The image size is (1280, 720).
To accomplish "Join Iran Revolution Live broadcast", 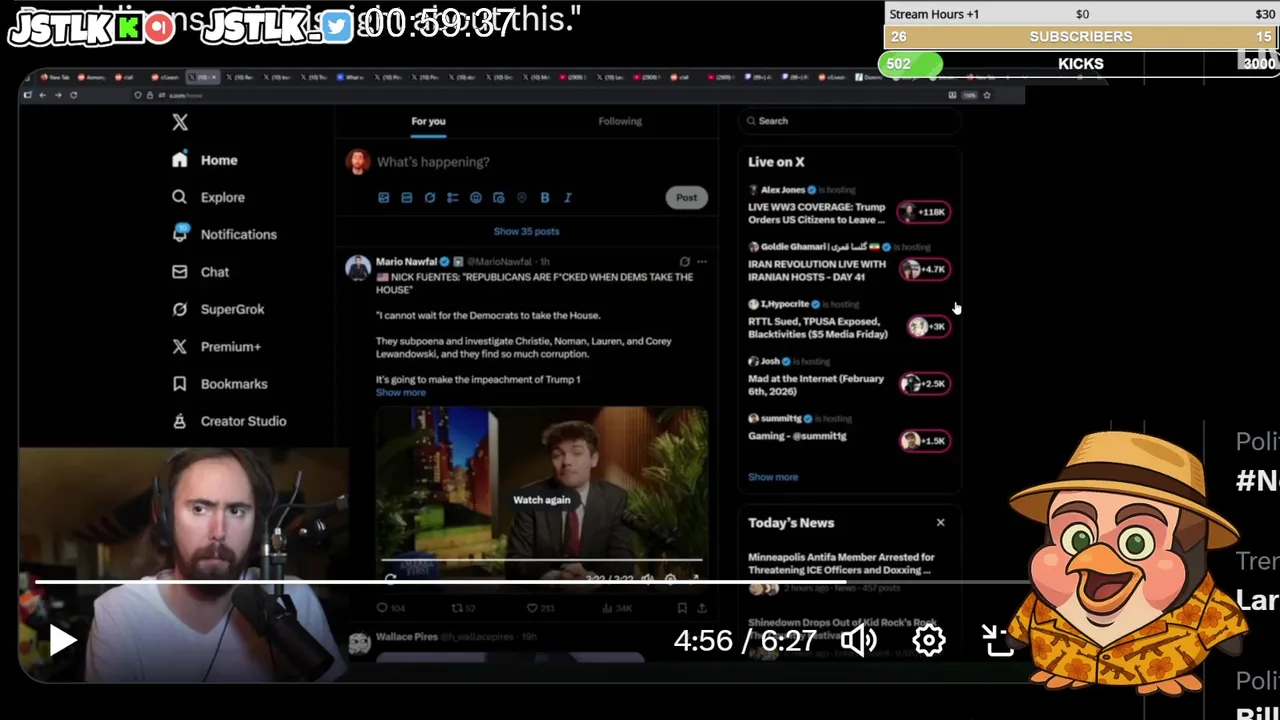I will [849, 264].
